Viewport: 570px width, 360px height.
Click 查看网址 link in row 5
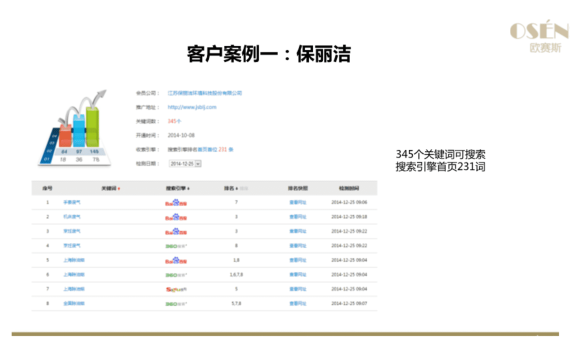(x=298, y=260)
